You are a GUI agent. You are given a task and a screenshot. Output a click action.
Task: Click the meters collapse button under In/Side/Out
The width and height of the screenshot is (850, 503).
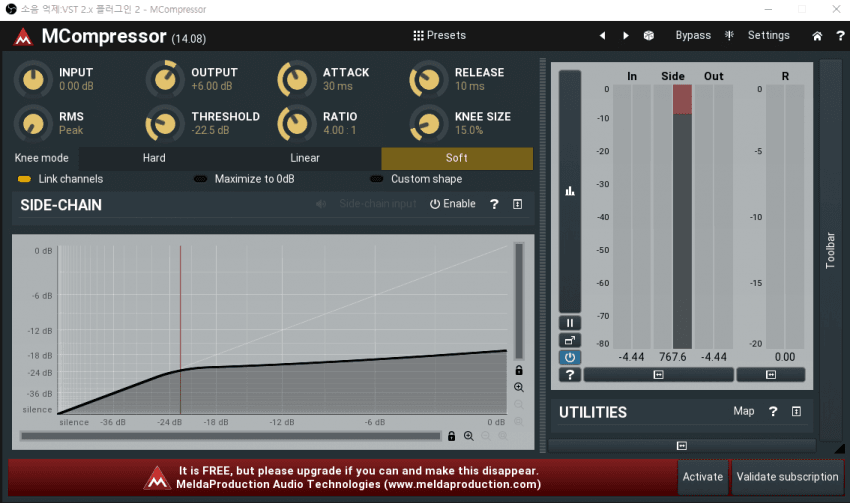[659, 375]
